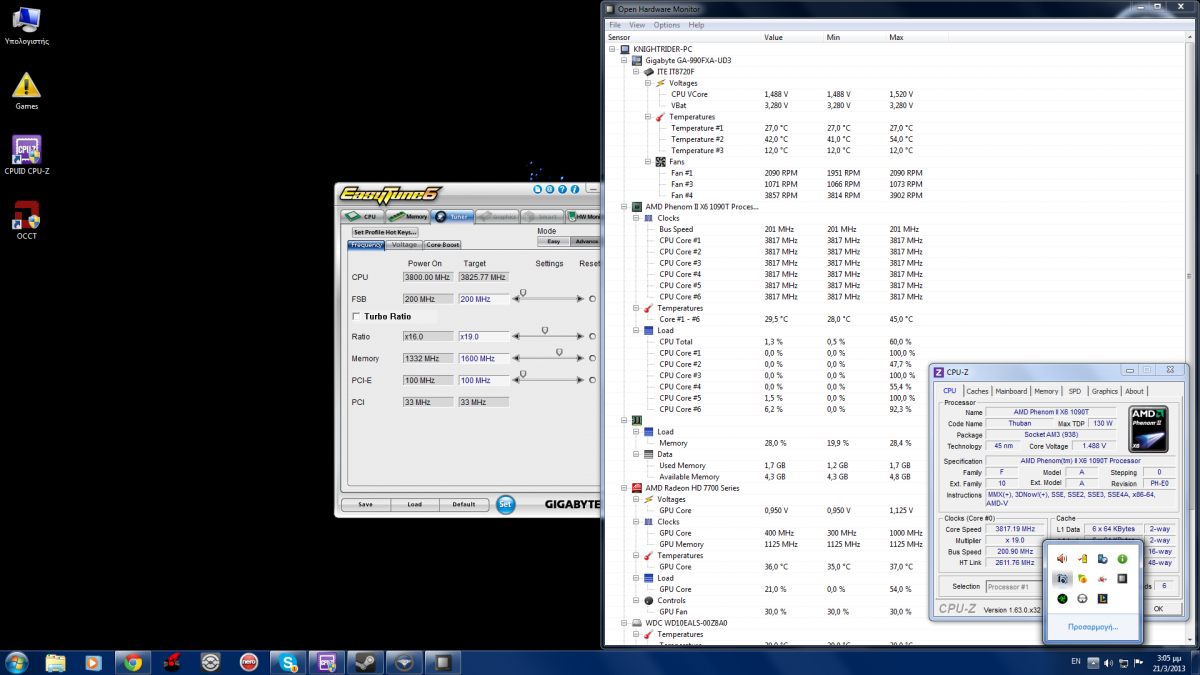Open Skype from the taskbar
Viewport: 1200px width, 675px height.
tap(288, 662)
